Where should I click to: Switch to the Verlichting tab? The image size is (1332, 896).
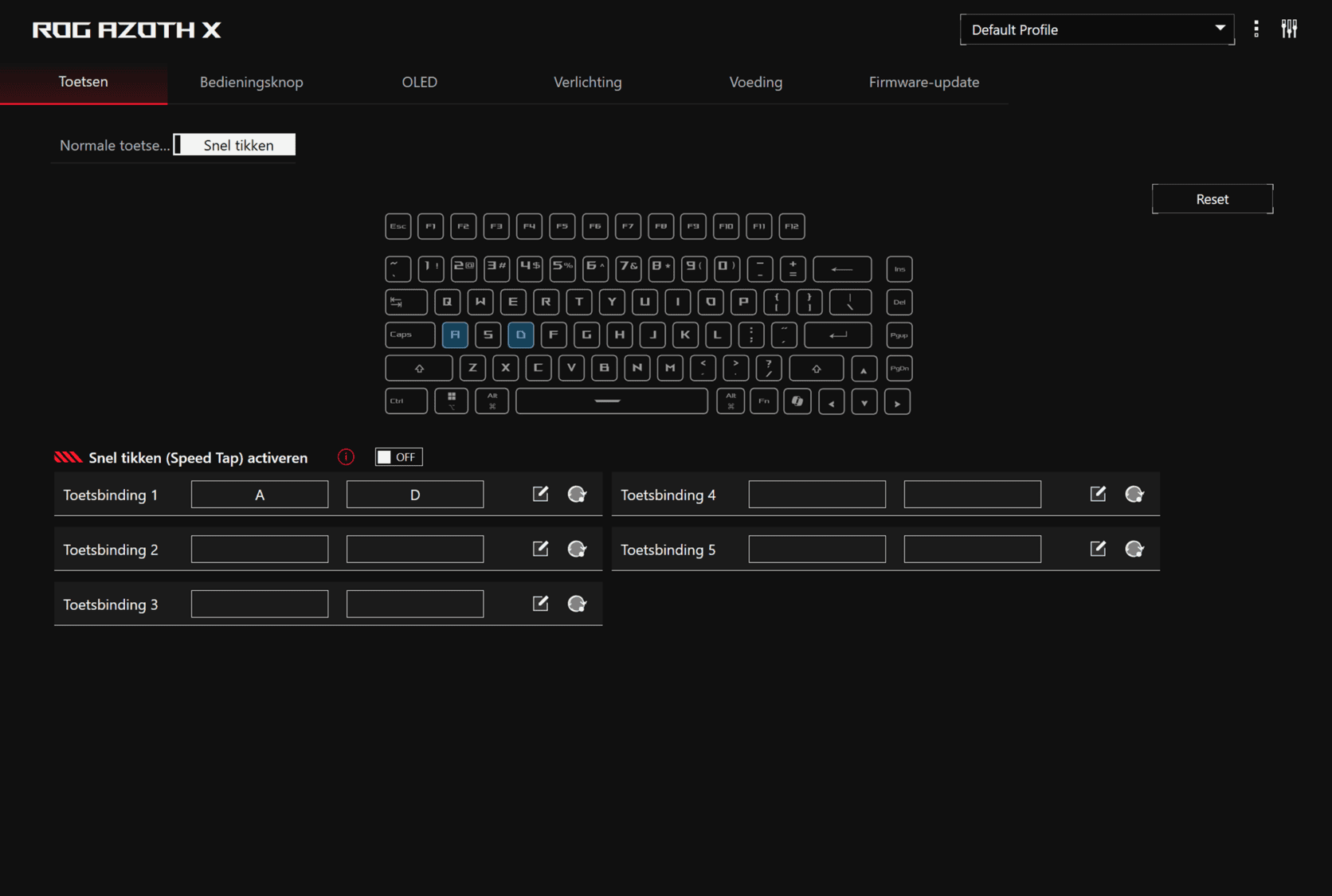point(587,82)
